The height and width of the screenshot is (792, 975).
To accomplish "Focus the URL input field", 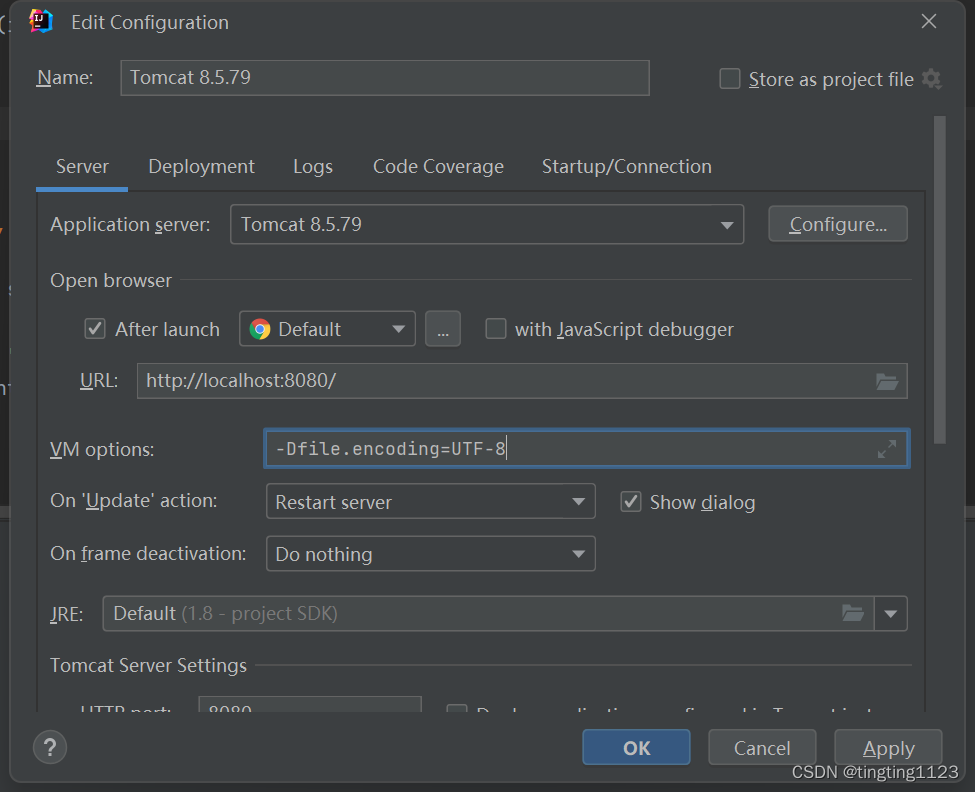I will [522, 381].
